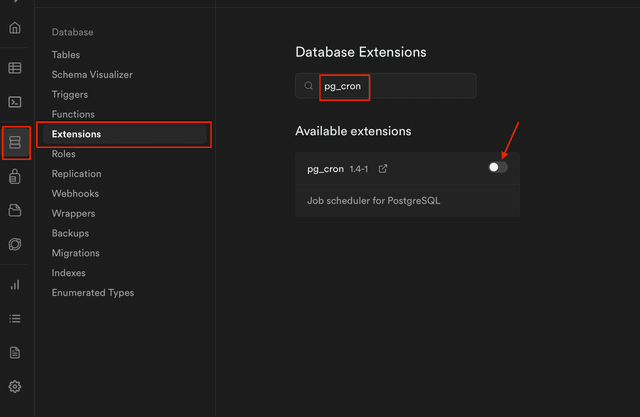Open Schema Visualizer page
The height and width of the screenshot is (417, 640).
pyautogui.click(x=92, y=75)
